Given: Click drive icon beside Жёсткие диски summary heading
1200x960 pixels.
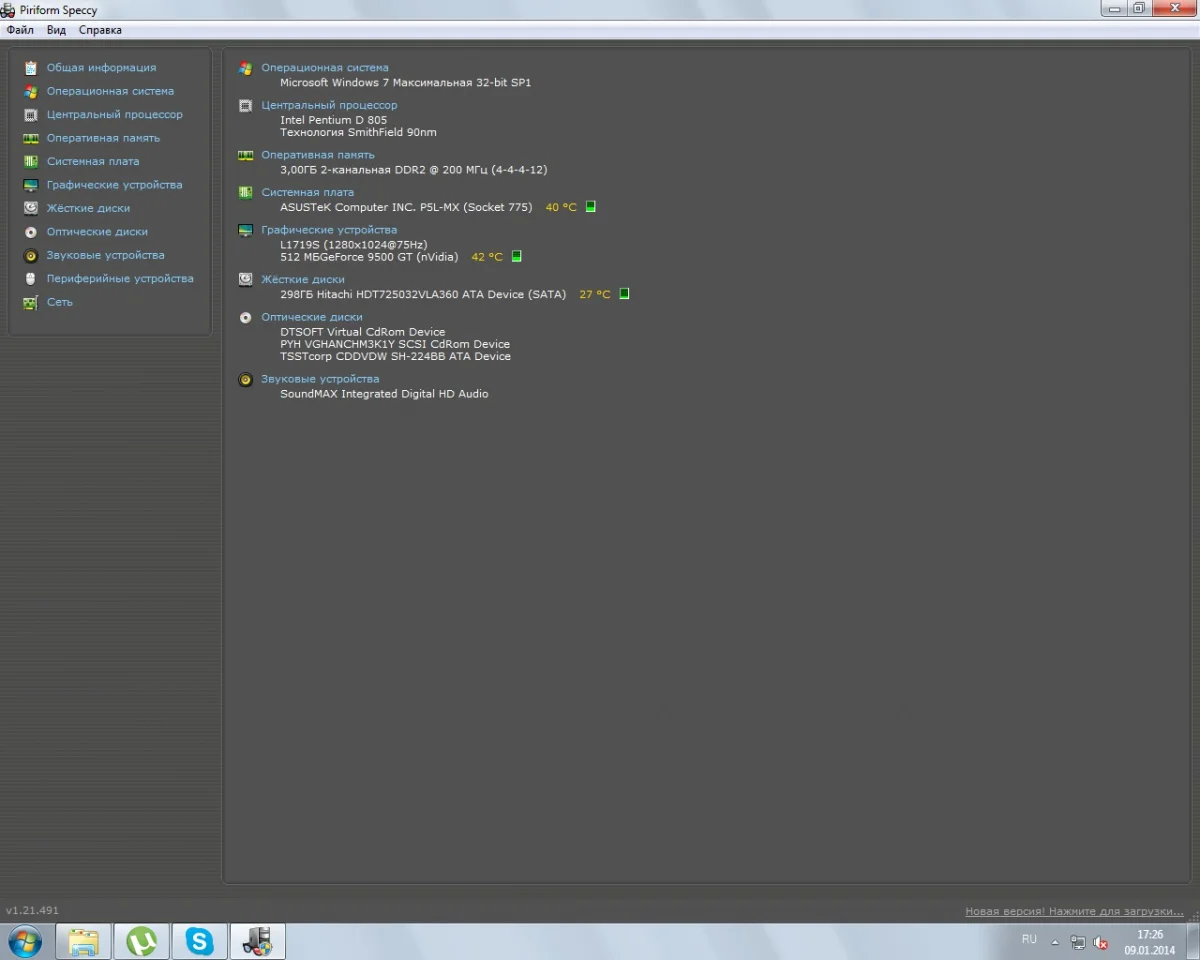Looking at the screenshot, I should tap(246, 280).
